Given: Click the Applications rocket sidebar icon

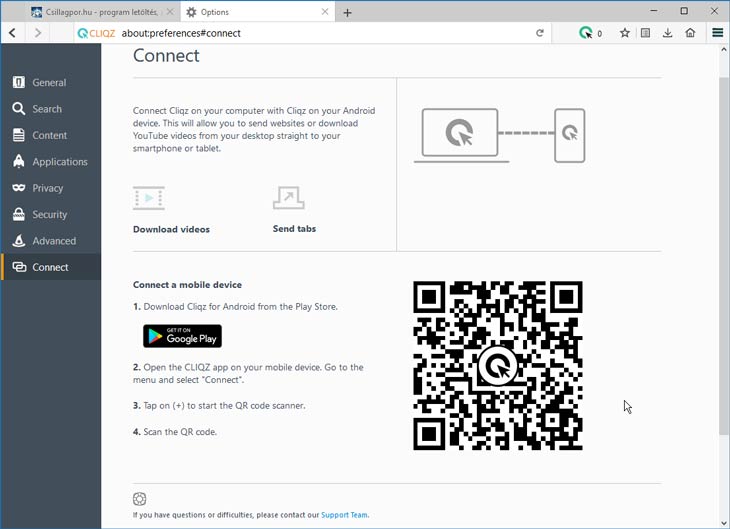Looking at the screenshot, I should pos(19,161).
